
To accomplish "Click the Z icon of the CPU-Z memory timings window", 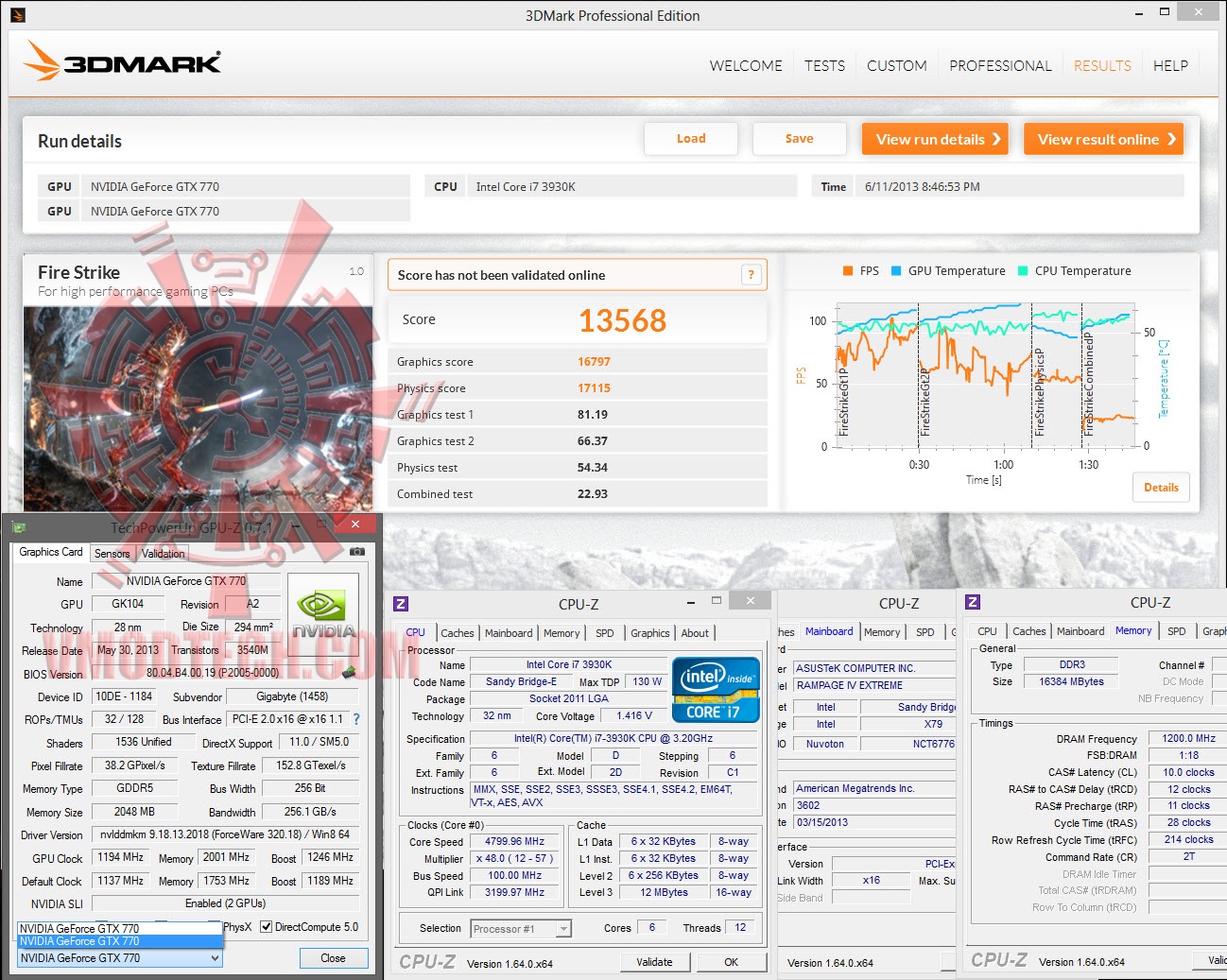I will pos(973,602).
